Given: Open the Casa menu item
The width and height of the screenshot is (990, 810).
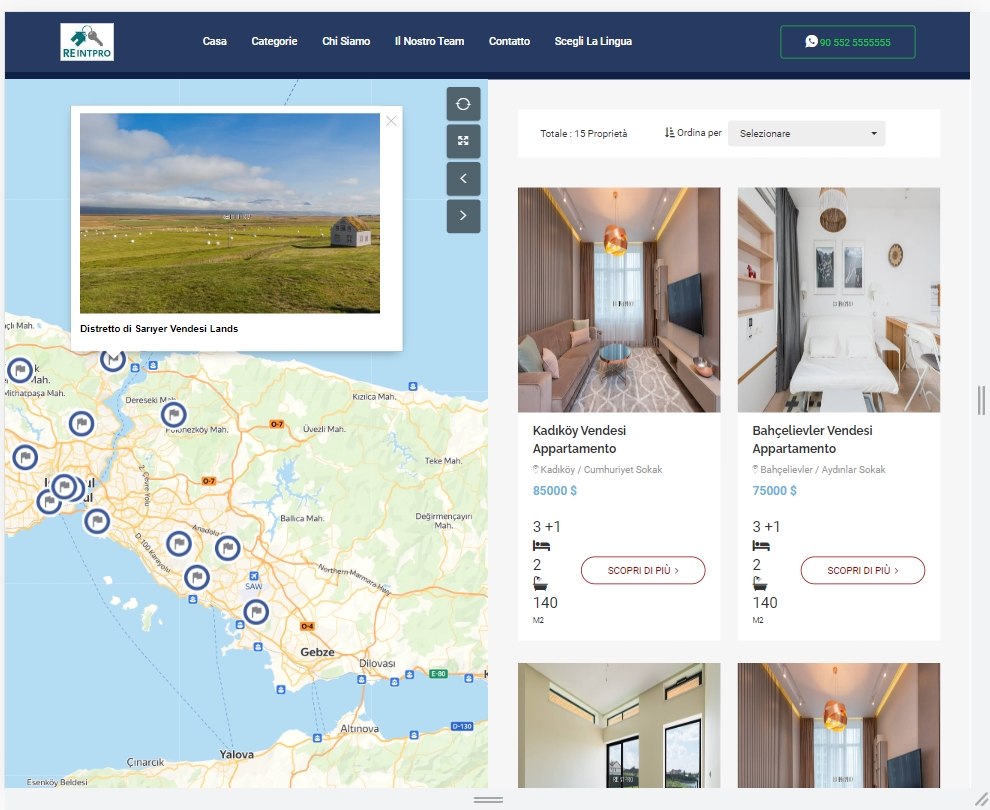Looking at the screenshot, I should point(215,41).
